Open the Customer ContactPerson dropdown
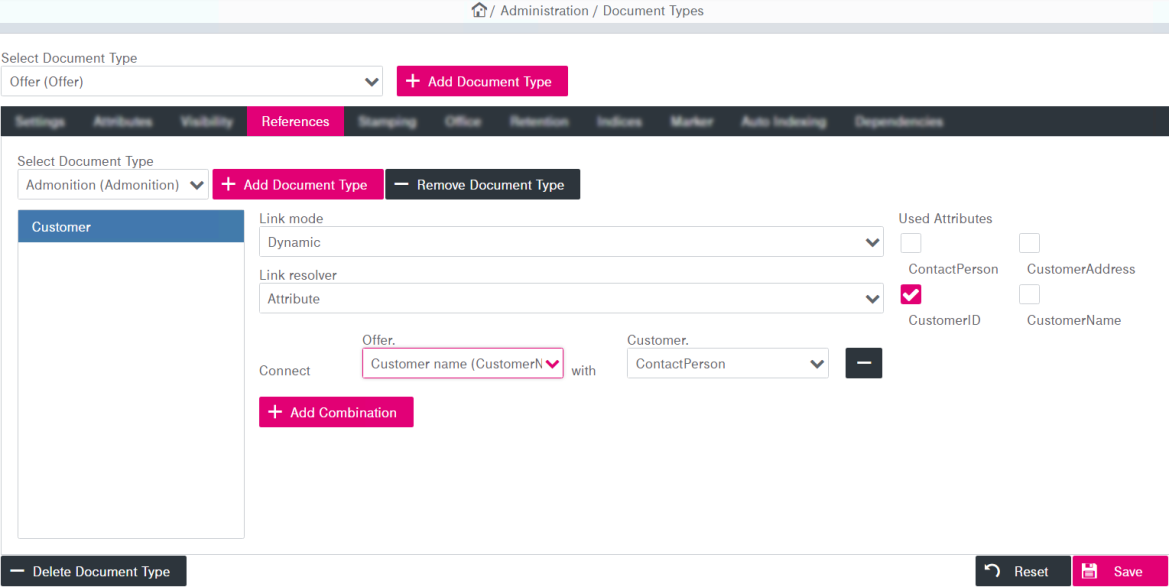 point(727,364)
